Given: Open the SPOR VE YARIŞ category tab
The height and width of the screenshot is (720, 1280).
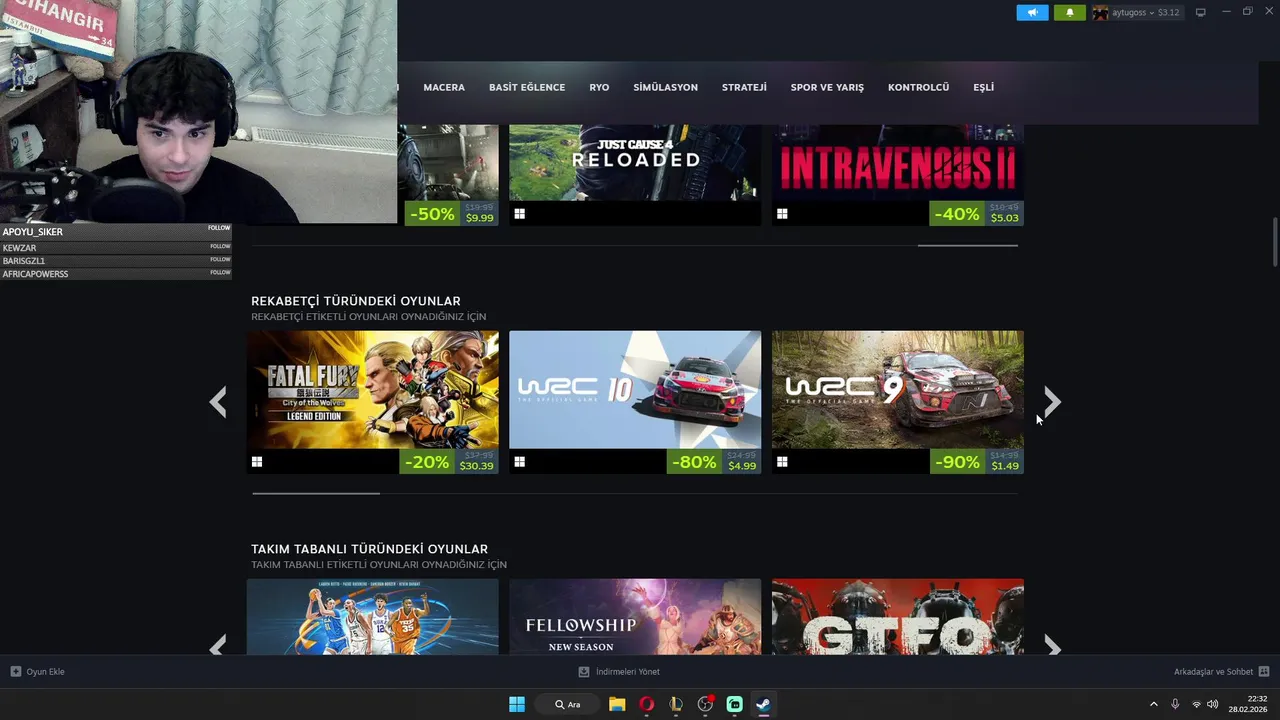Looking at the screenshot, I should tap(827, 87).
